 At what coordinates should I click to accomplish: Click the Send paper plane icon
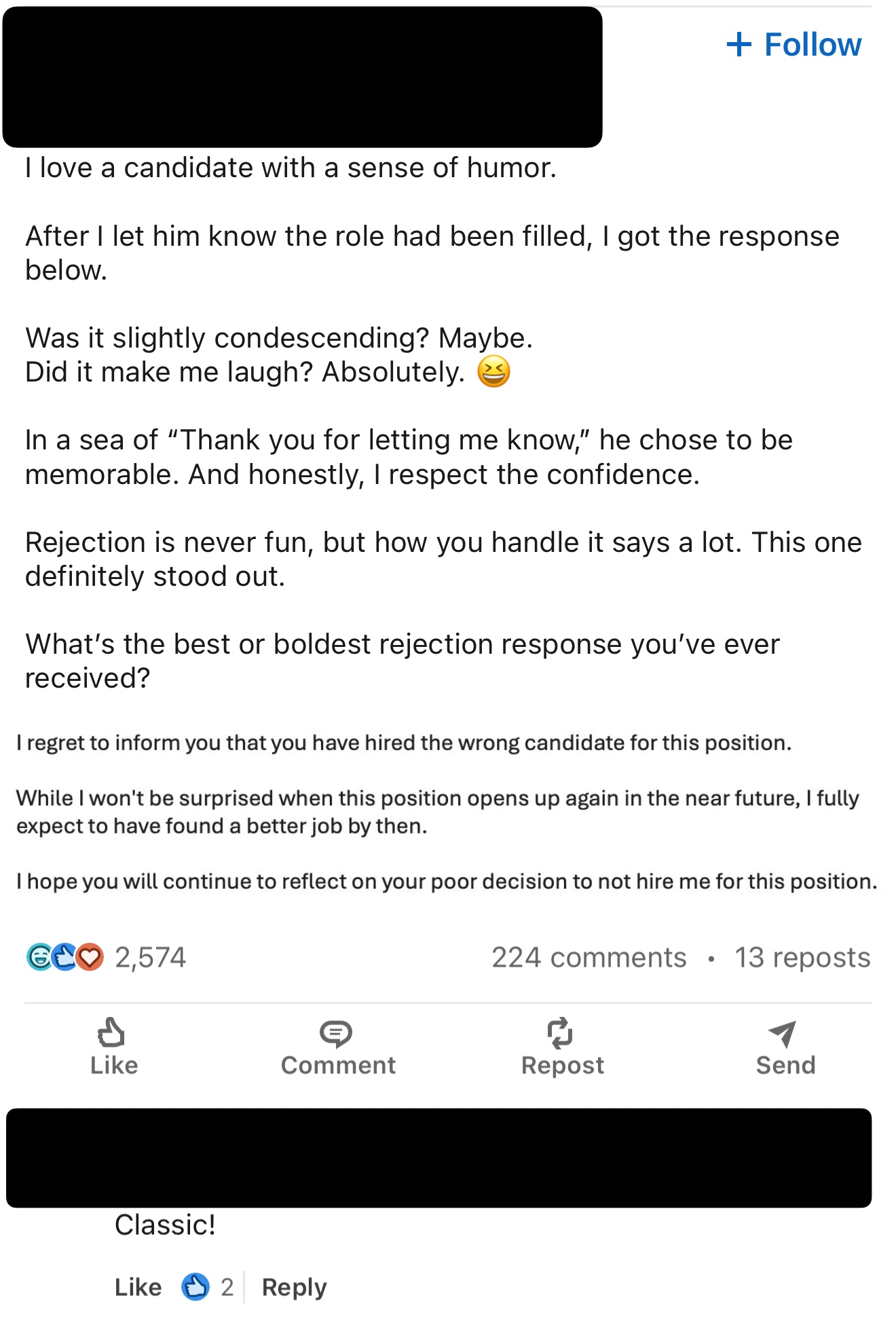(x=783, y=1033)
